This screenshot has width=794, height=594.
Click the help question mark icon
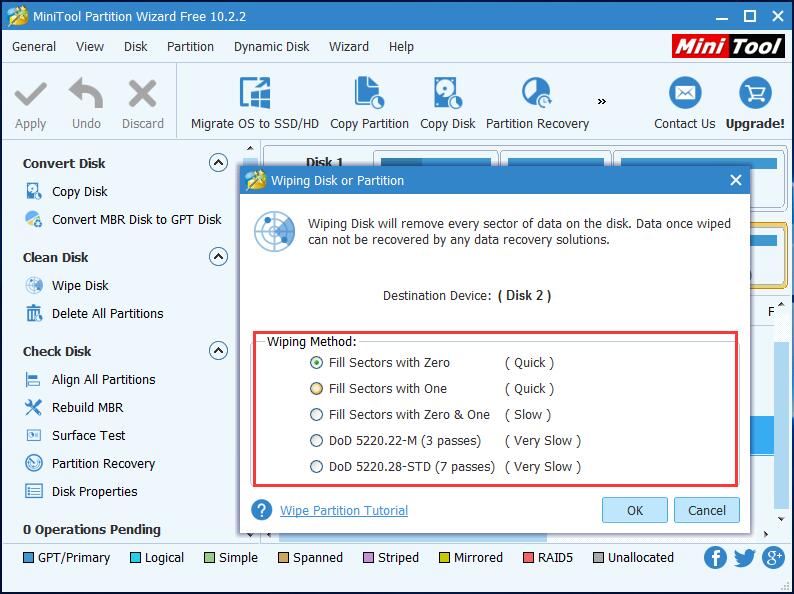[261, 510]
